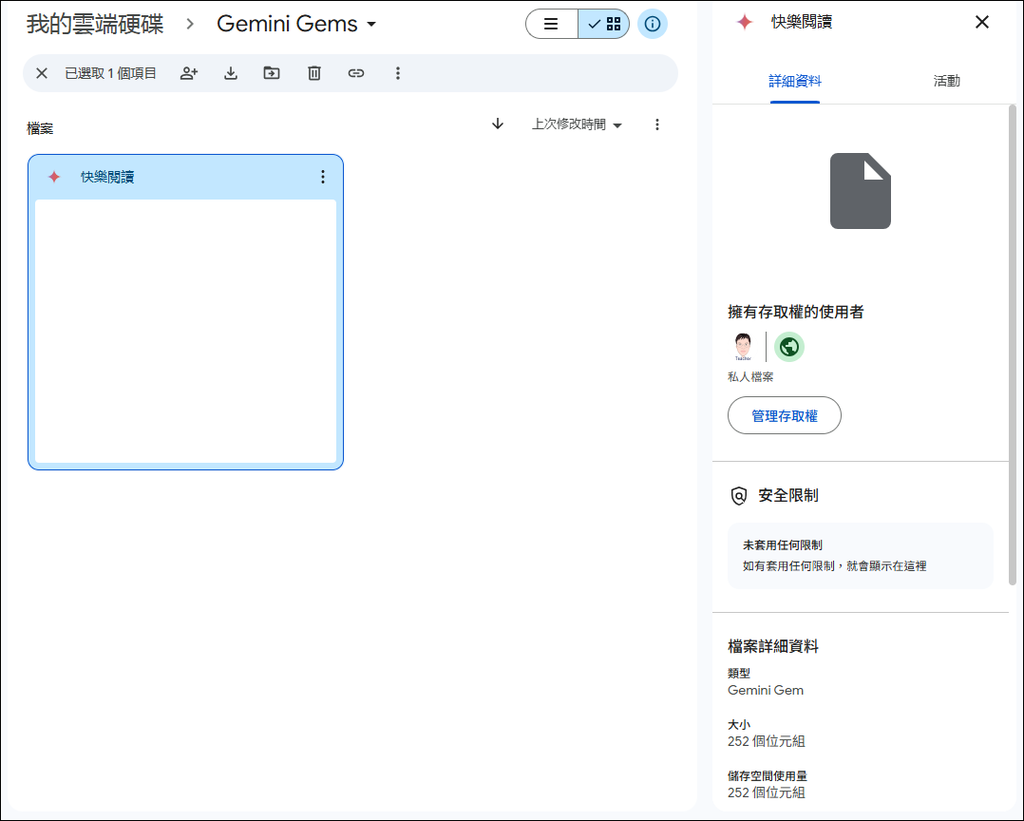Open more sort options menu beside 上次修改時間
The height and width of the screenshot is (821, 1024).
tap(657, 124)
